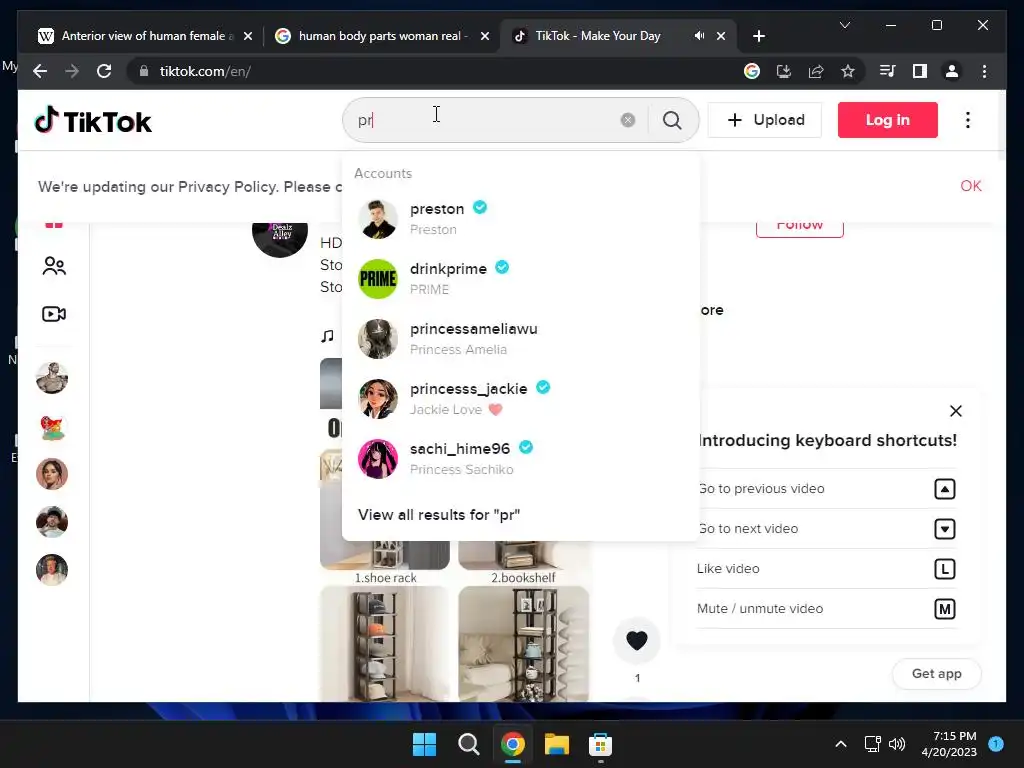Click the Get app button
This screenshot has height=768, width=1024.
coord(936,673)
